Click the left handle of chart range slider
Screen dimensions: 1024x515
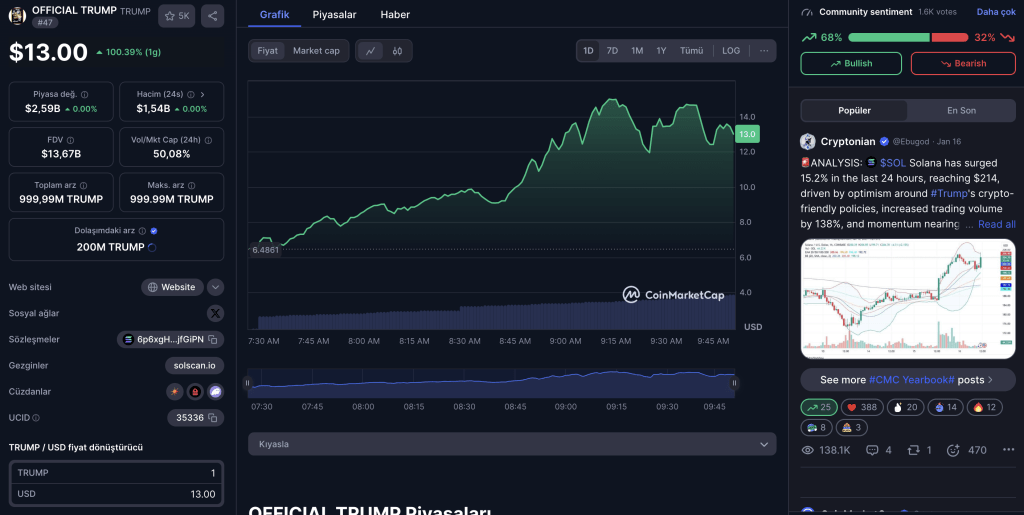(249, 382)
